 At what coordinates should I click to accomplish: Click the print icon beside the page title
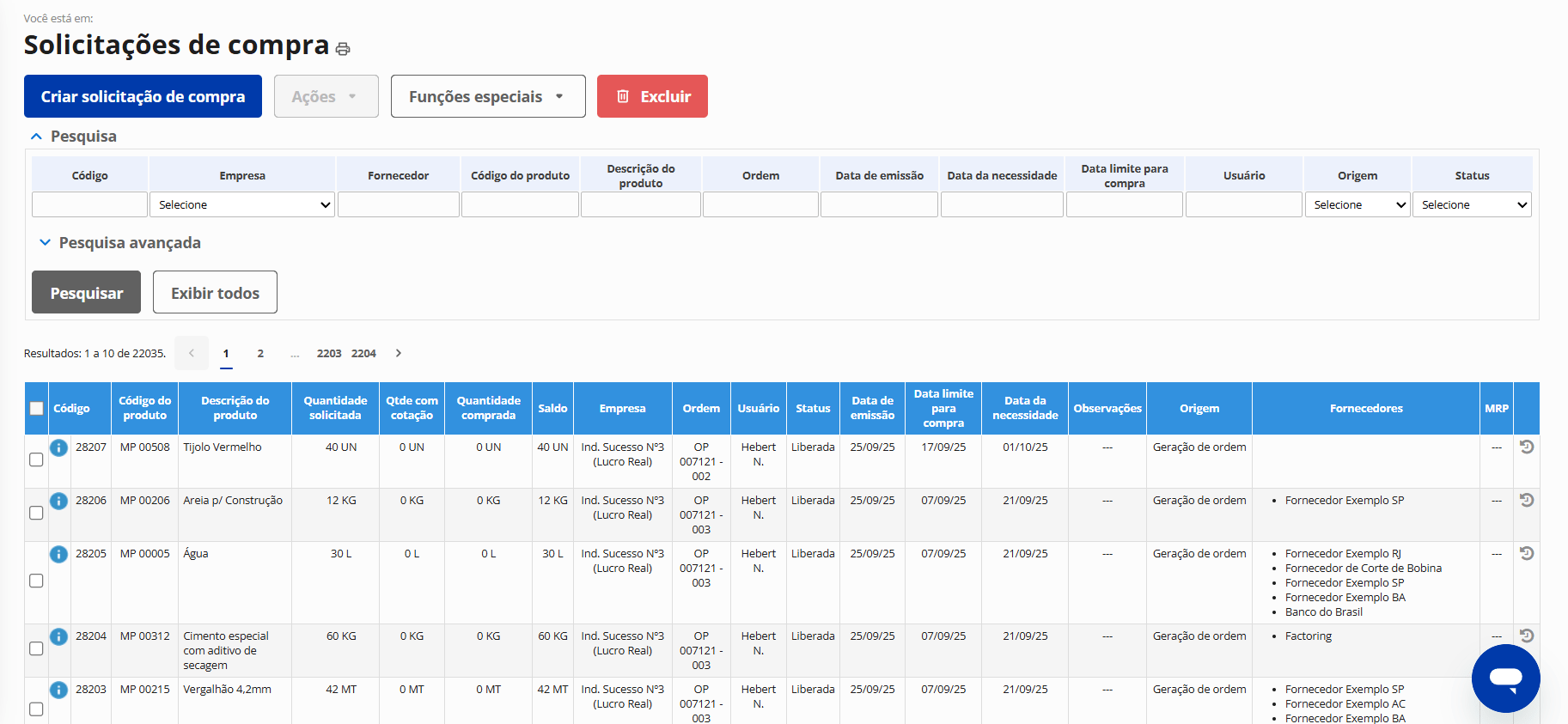343,49
